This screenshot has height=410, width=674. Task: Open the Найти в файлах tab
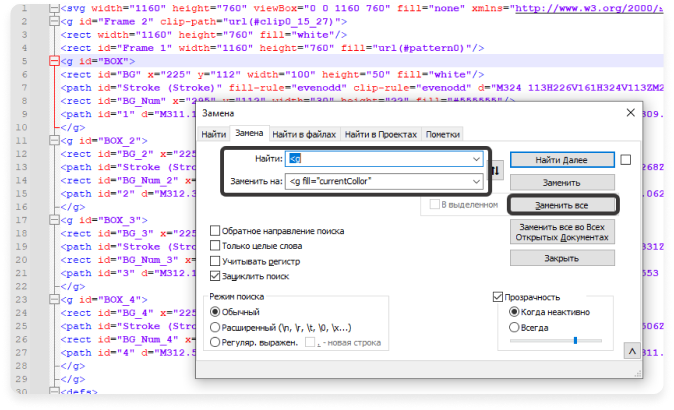pyautogui.click(x=304, y=135)
